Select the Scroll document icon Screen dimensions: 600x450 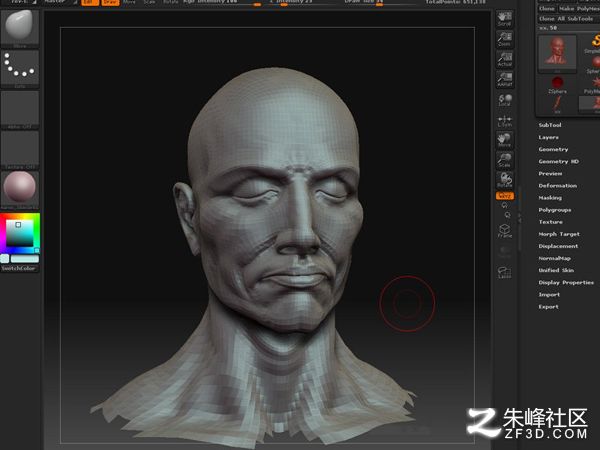click(x=505, y=18)
